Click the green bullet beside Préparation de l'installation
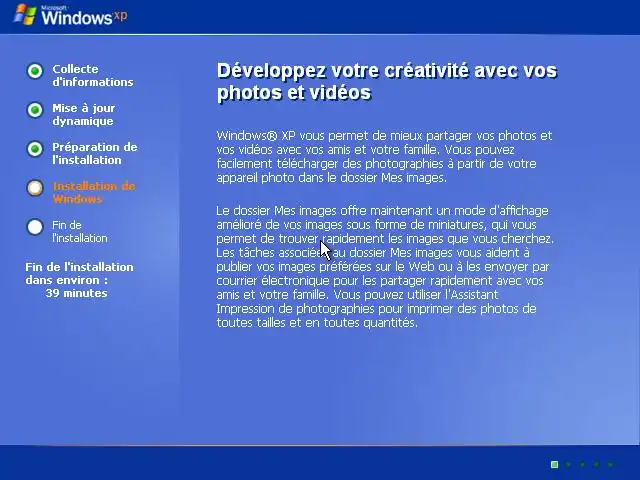This screenshot has height=480, width=640. 35,149
